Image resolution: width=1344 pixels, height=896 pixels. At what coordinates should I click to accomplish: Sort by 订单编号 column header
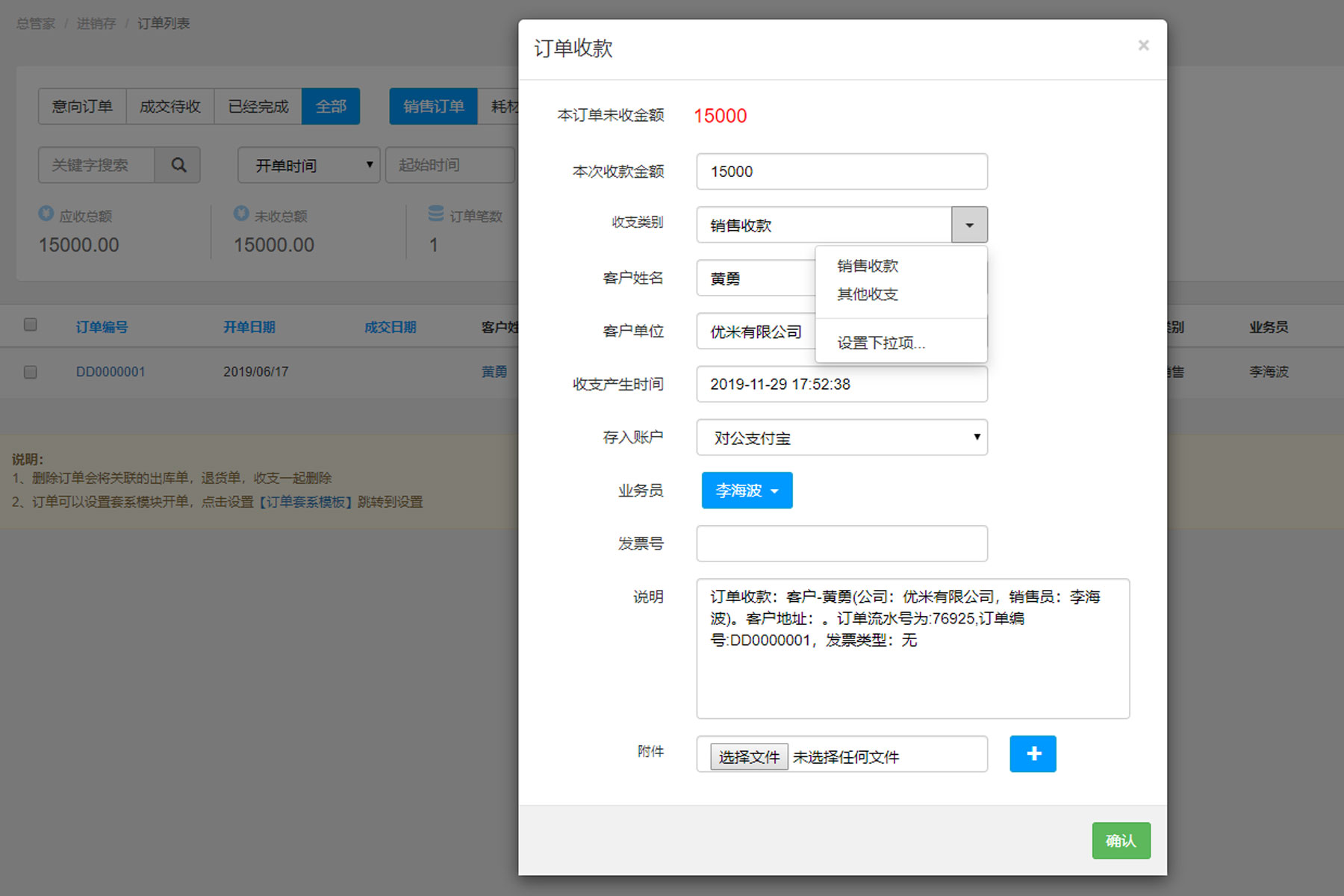point(102,327)
